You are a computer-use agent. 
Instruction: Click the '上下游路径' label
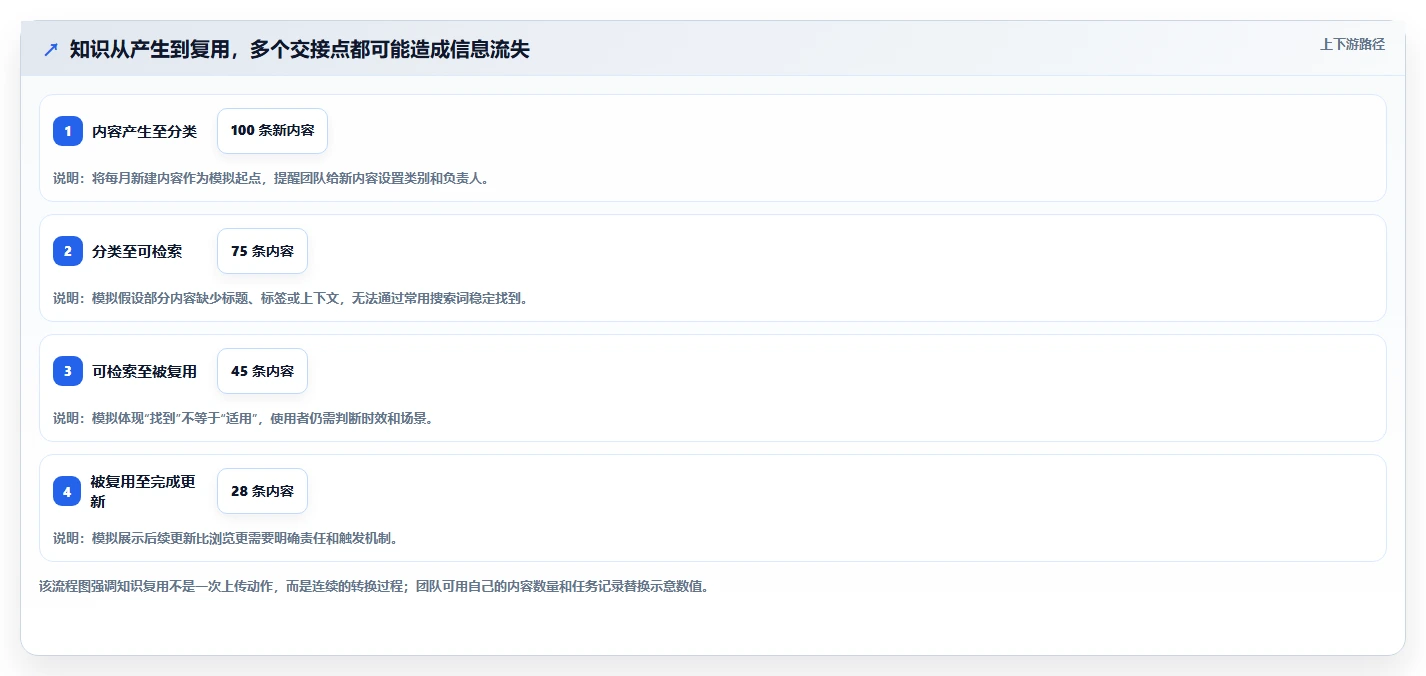pos(1352,44)
